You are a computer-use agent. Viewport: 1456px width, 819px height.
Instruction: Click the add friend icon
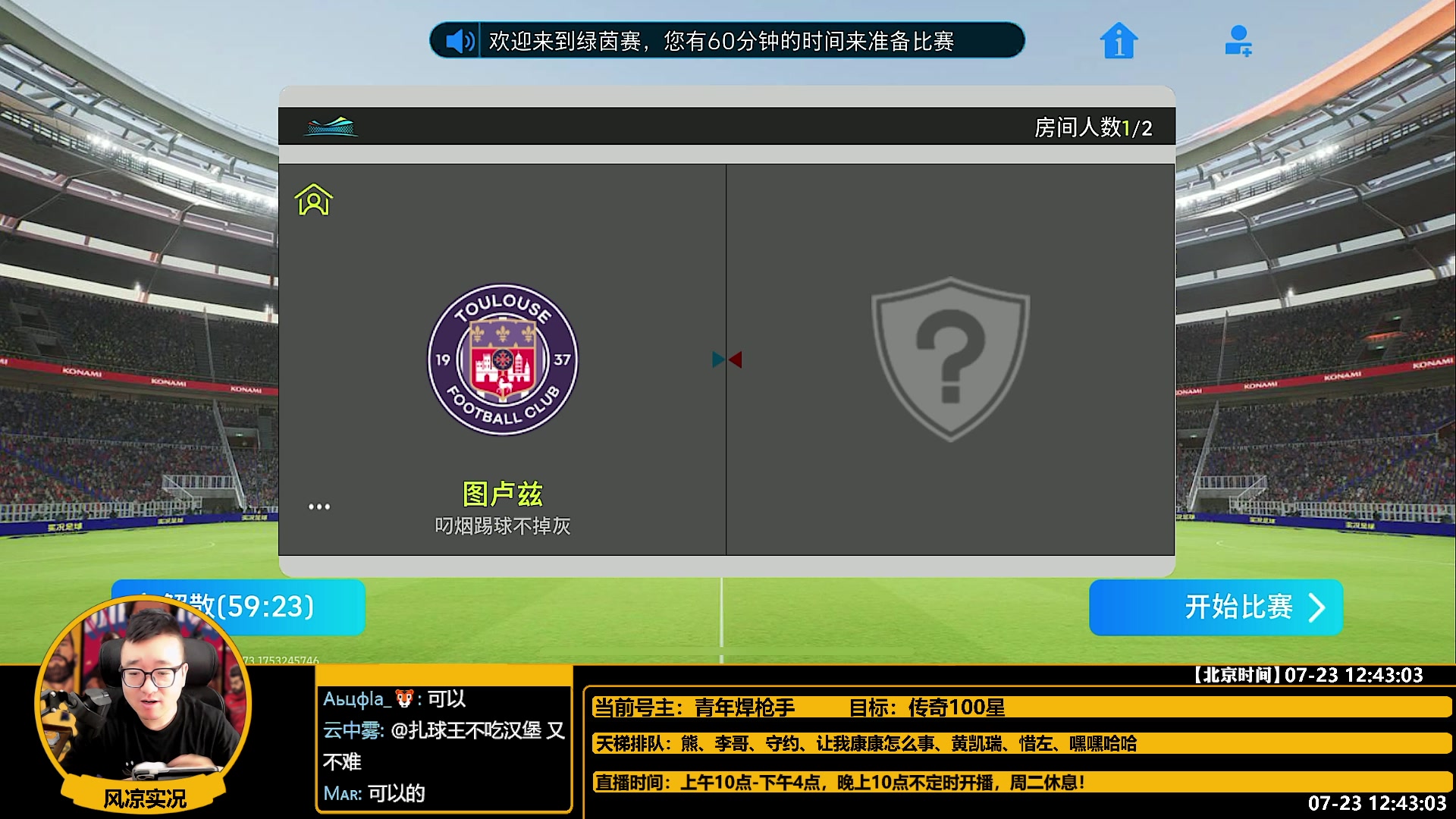click(1238, 40)
